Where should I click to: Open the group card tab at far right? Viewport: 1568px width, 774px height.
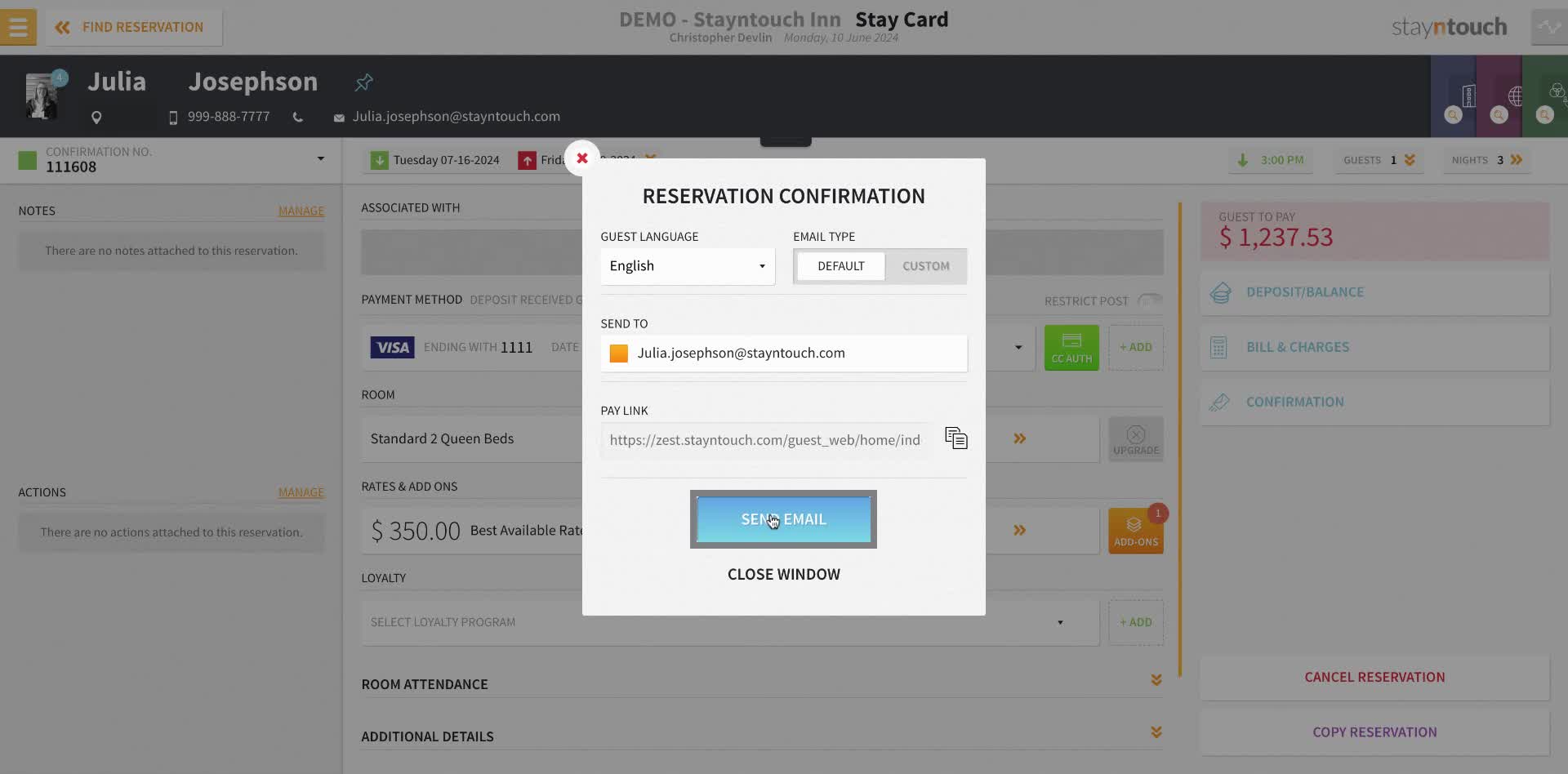[1545, 96]
